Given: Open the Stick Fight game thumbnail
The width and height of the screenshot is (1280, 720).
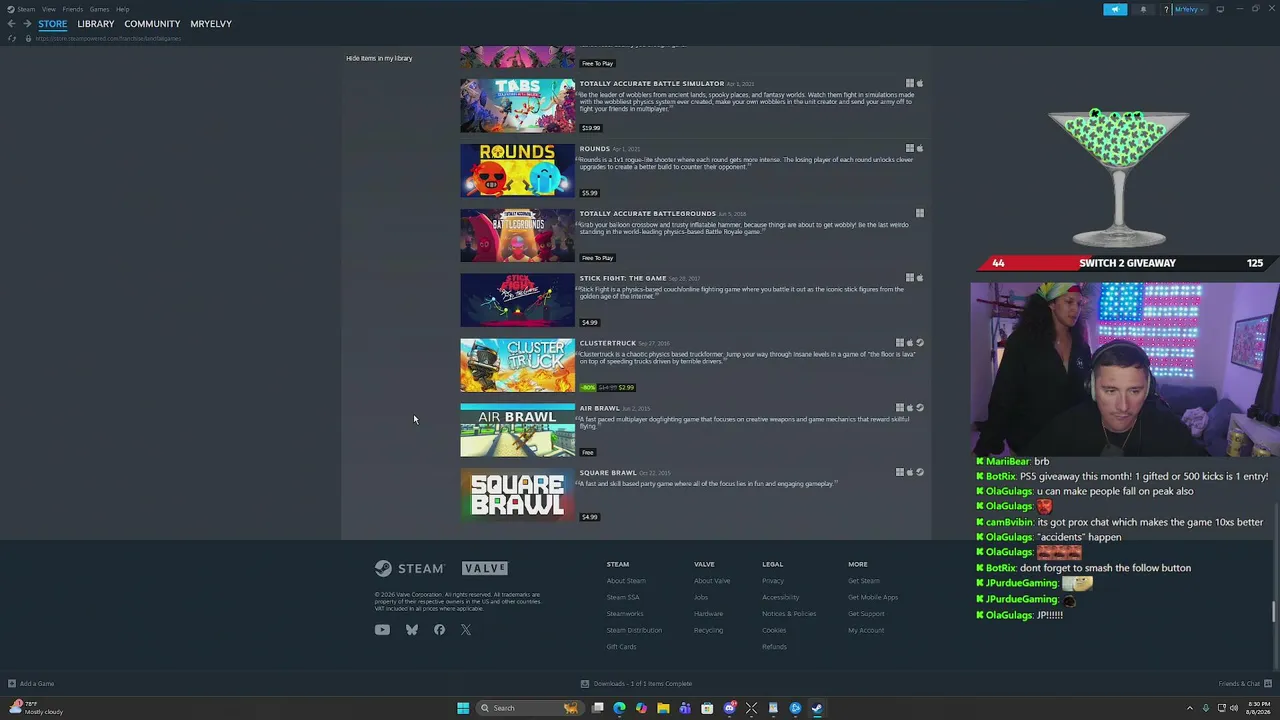Looking at the screenshot, I should (517, 300).
